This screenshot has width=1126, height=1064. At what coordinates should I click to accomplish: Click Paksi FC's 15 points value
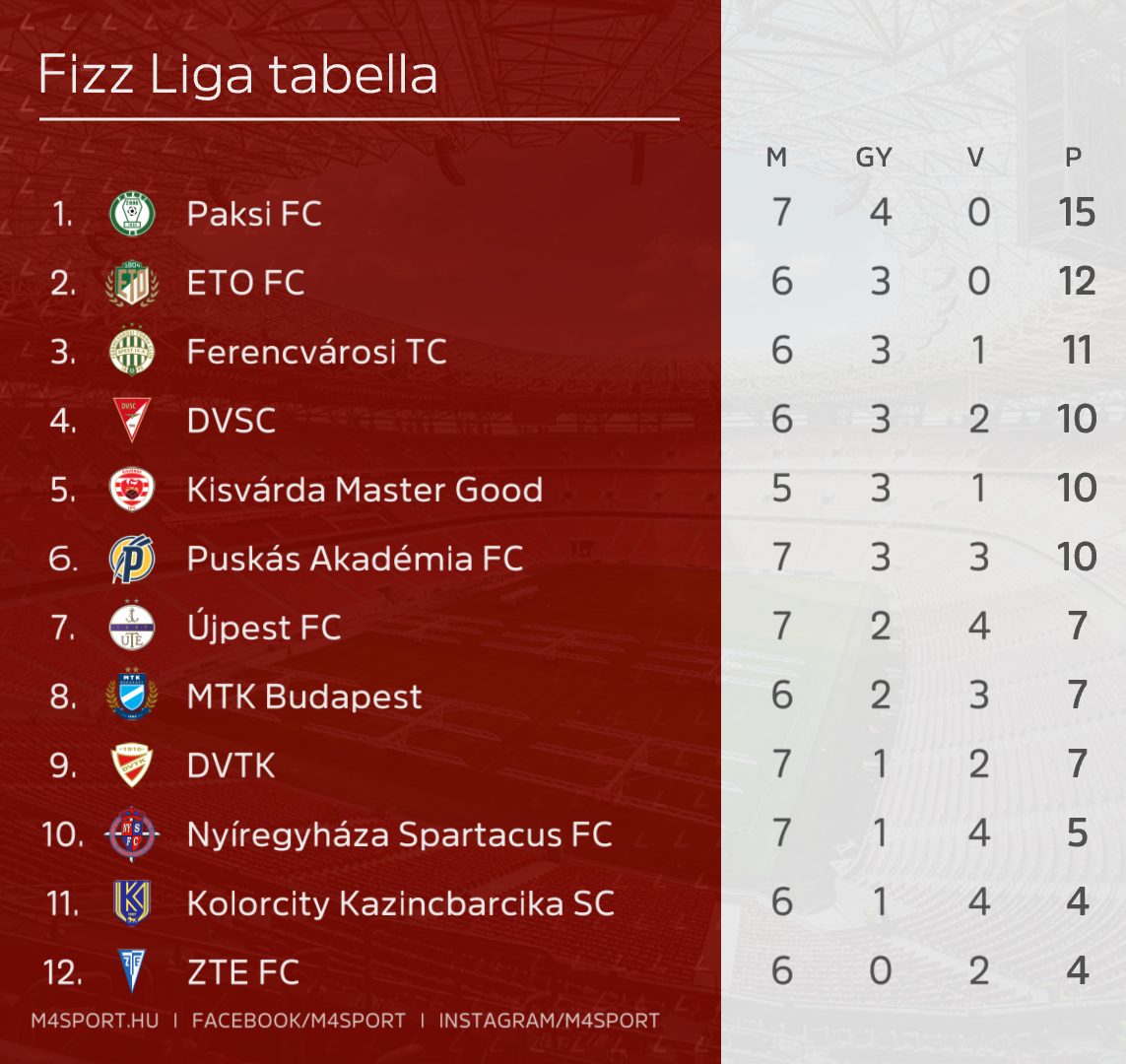[x=1077, y=213]
